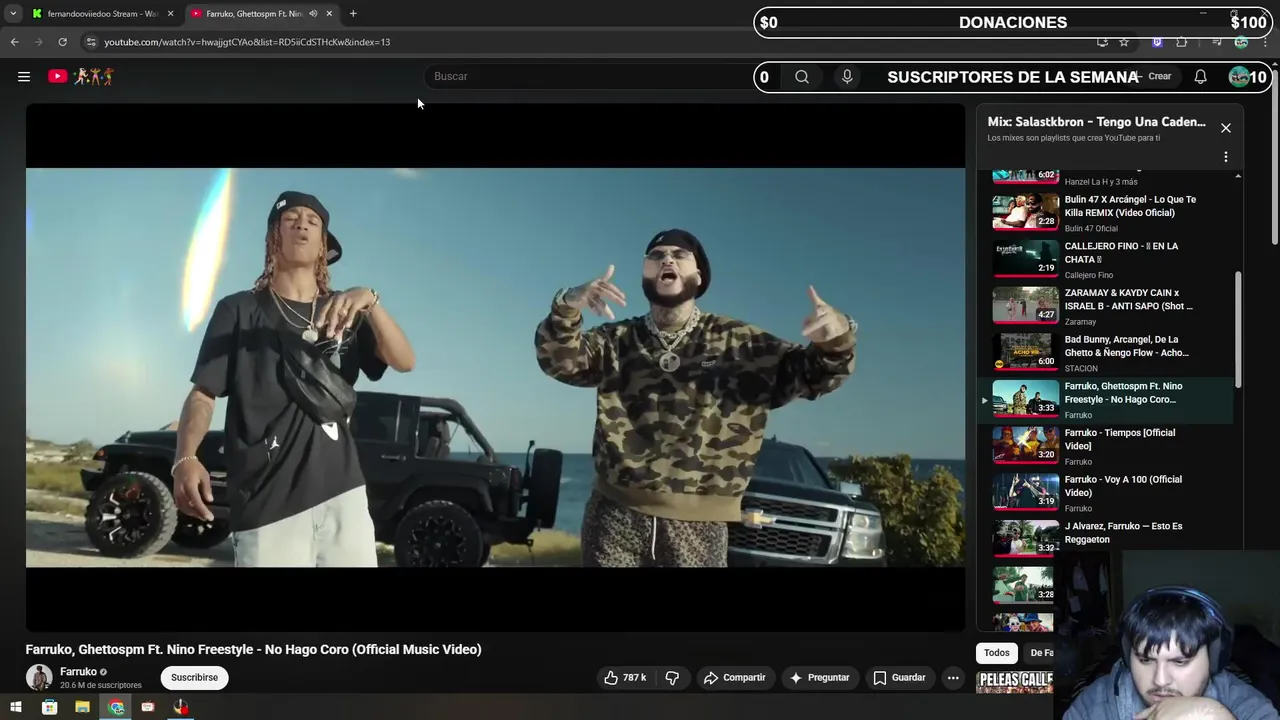The image size is (1280, 720).
Task: Open the YouTube account avatar menu
Action: pyautogui.click(x=1239, y=76)
